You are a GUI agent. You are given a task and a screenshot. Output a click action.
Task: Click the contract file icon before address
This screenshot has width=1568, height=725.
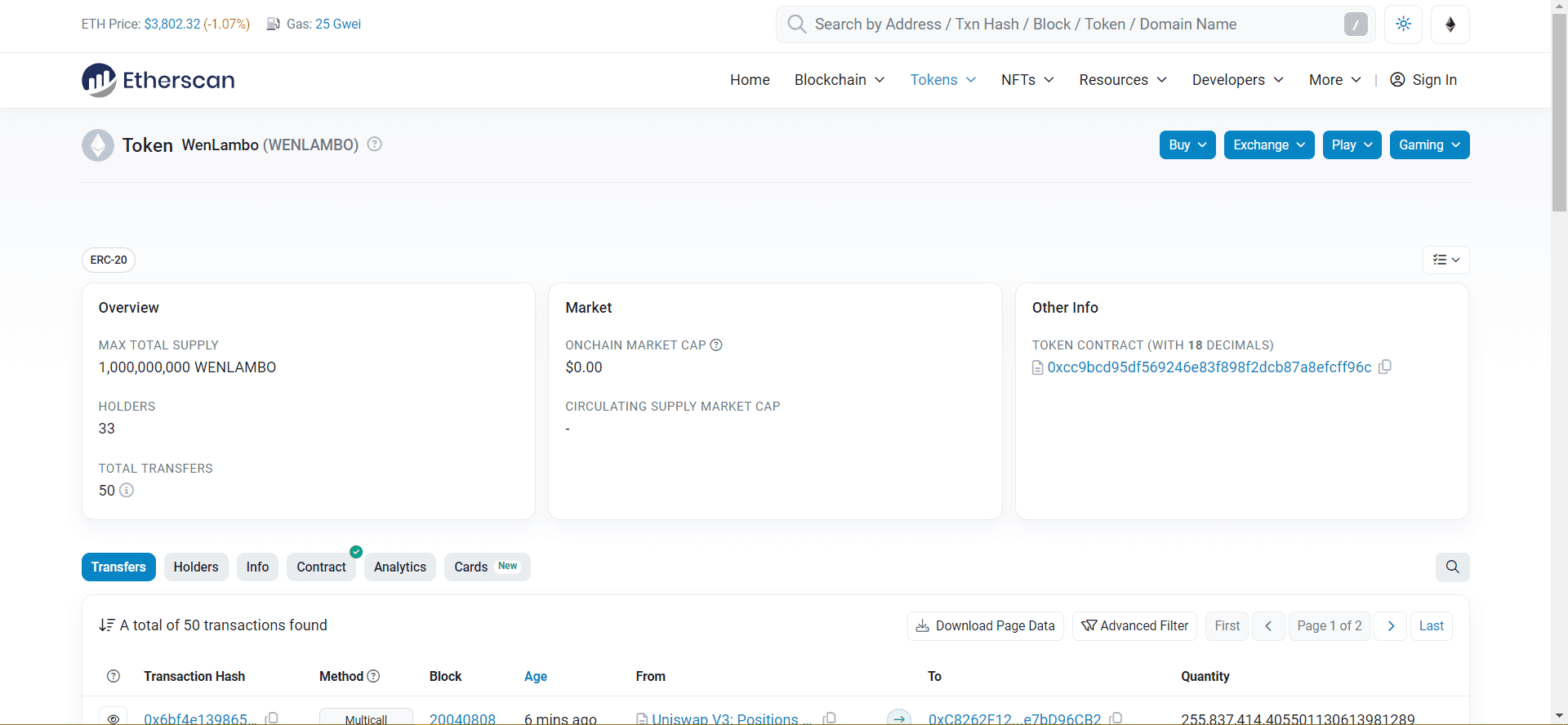[1038, 368]
